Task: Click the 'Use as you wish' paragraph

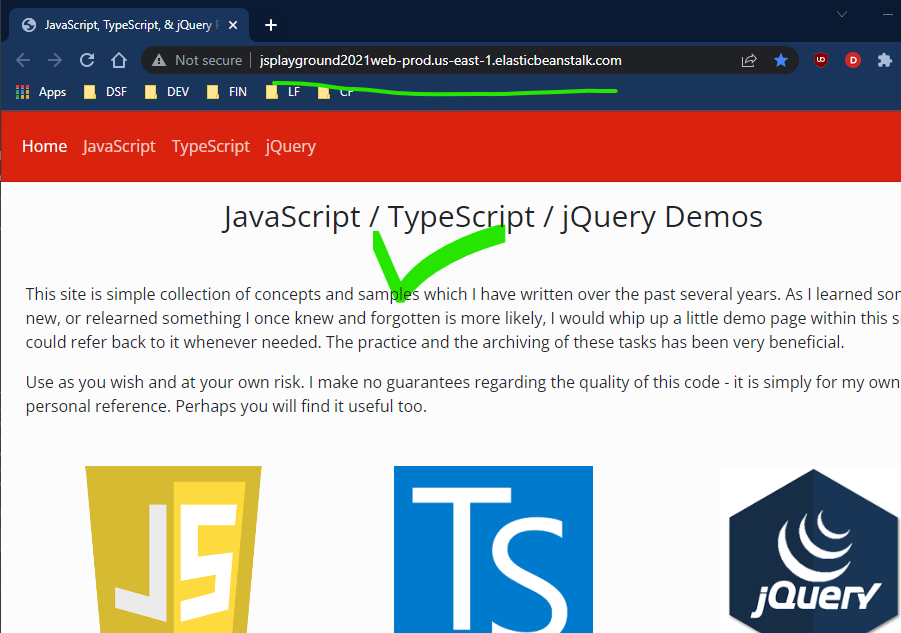Action: 463,394
